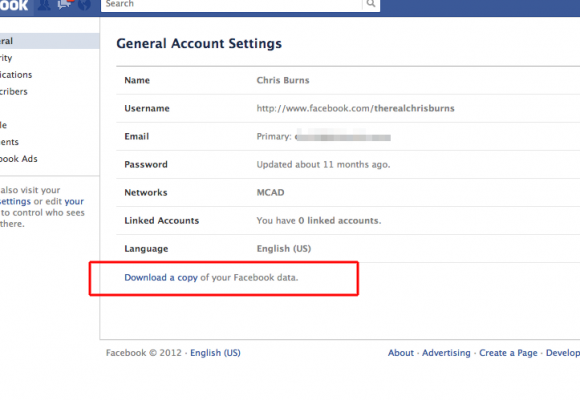Focus the Search input field
The image size is (580, 400).
(232, 4)
